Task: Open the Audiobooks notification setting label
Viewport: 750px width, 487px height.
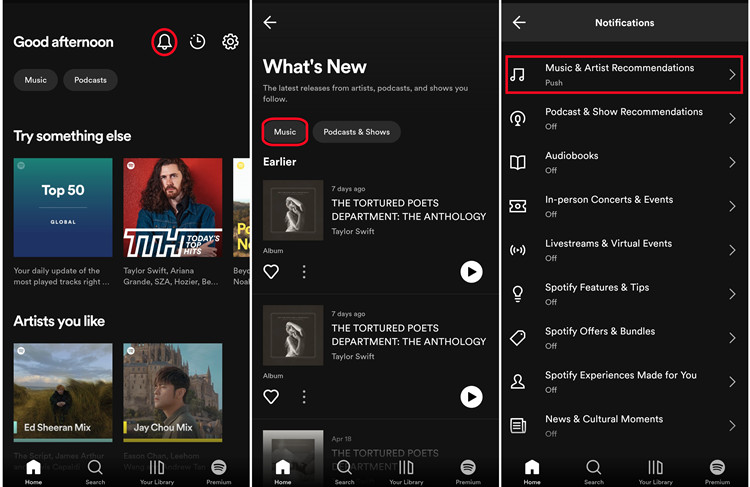Action: point(572,155)
